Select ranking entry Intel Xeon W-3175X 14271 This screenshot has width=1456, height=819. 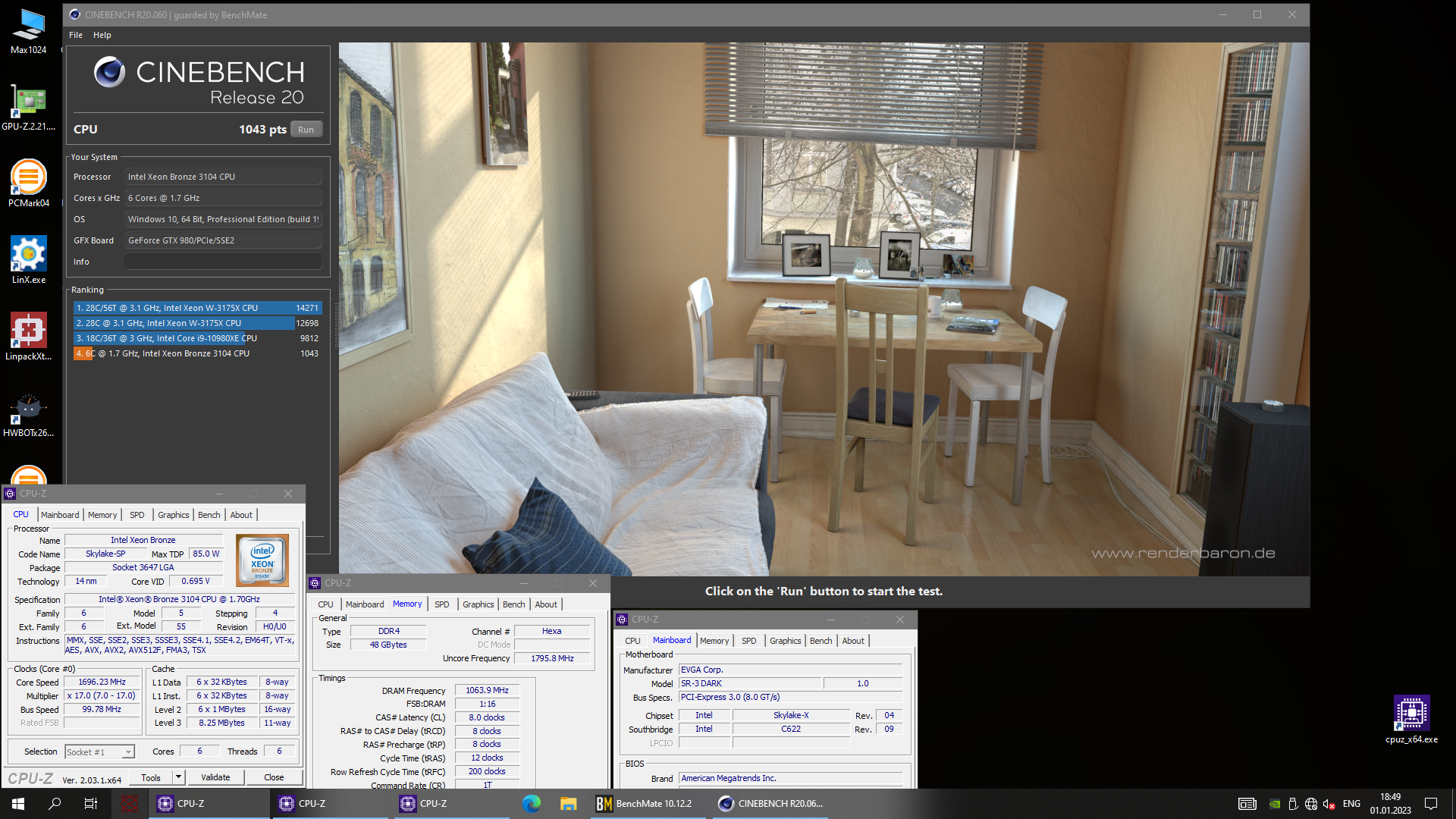tap(197, 308)
